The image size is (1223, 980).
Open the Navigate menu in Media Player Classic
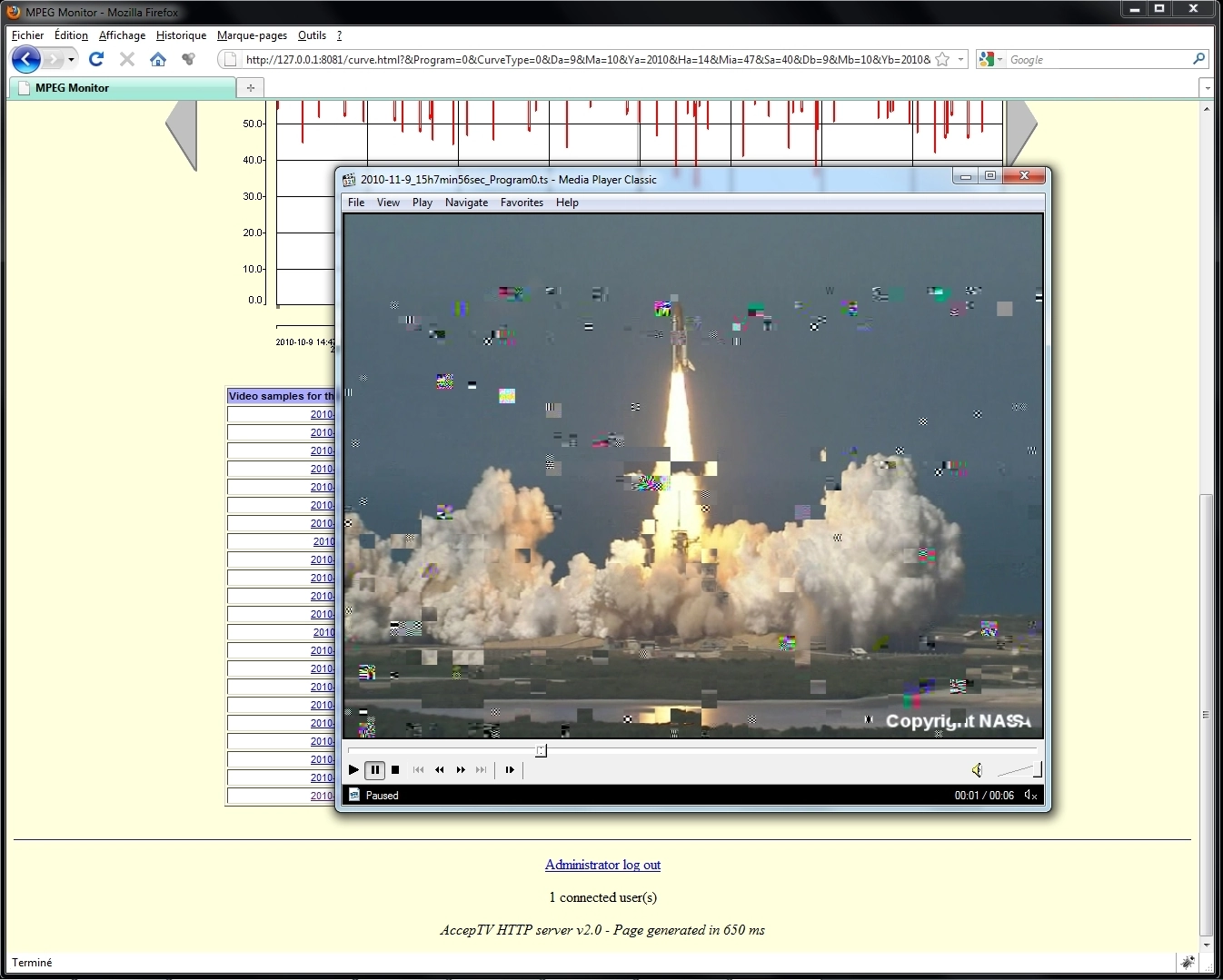click(466, 203)
